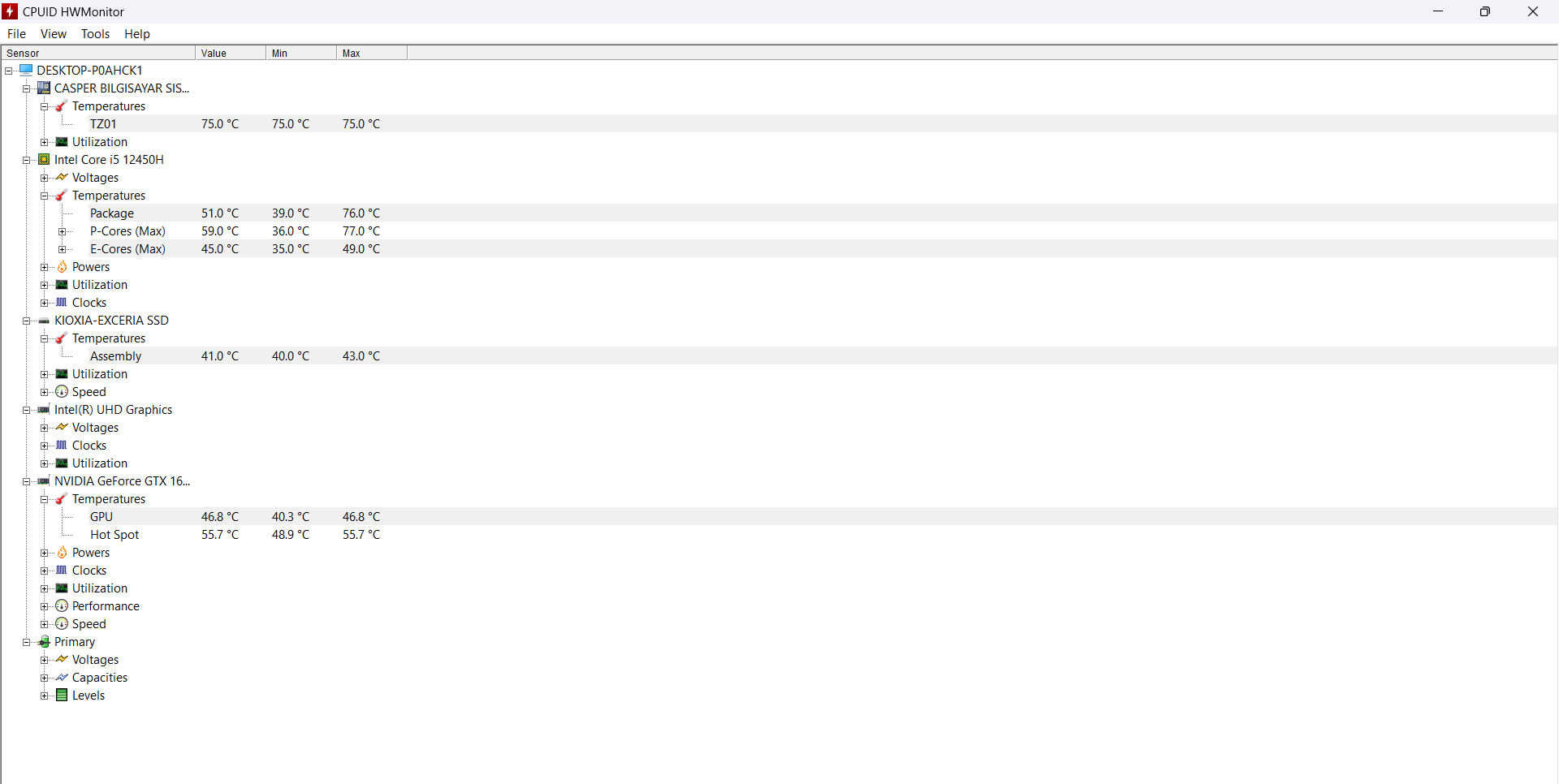Click the Intel Core i5 12450H chip icon
1559x784 pixels.
coord(44,160)
